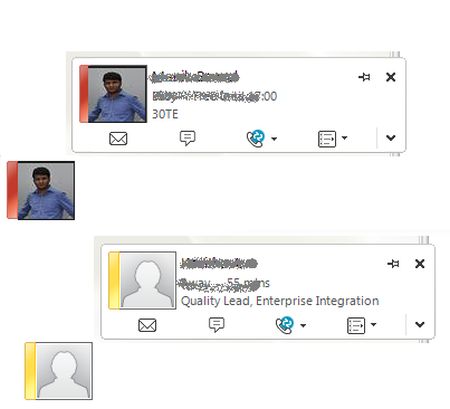Pin the Quality Lead contact card
This screenshot has width=450, height=409.
pyautogui.click(x=393, y=264)
